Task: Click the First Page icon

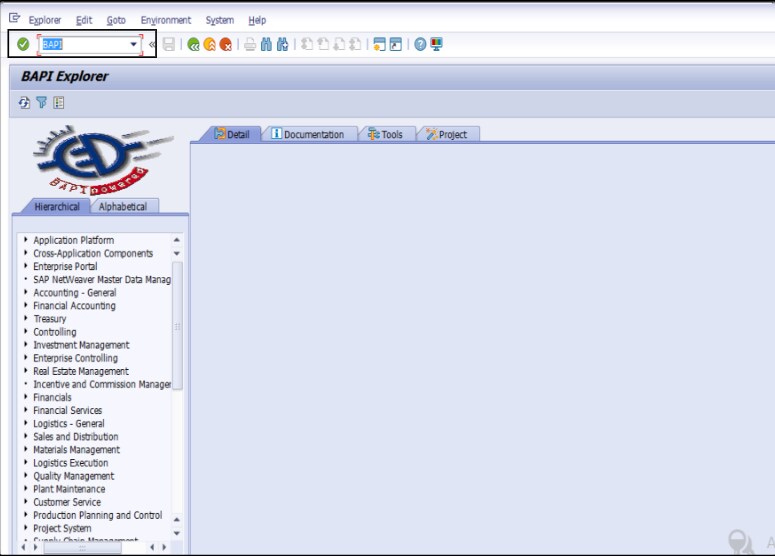Action: click(x=307, y=44)
